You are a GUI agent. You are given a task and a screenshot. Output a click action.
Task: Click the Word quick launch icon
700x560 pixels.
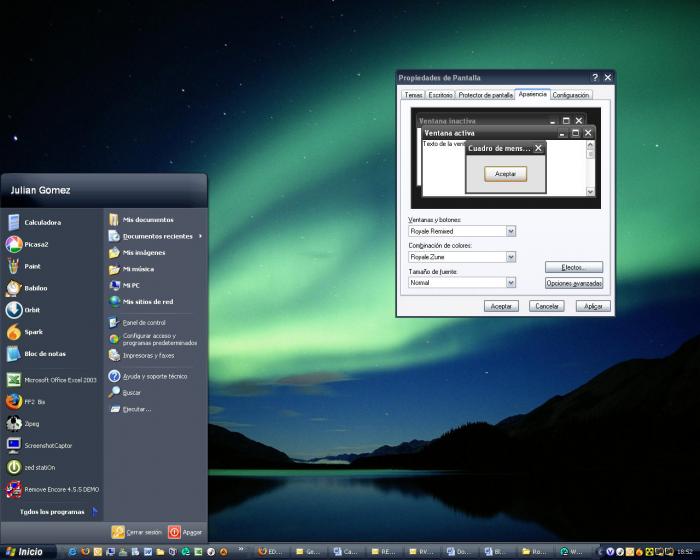click(148, 552)
